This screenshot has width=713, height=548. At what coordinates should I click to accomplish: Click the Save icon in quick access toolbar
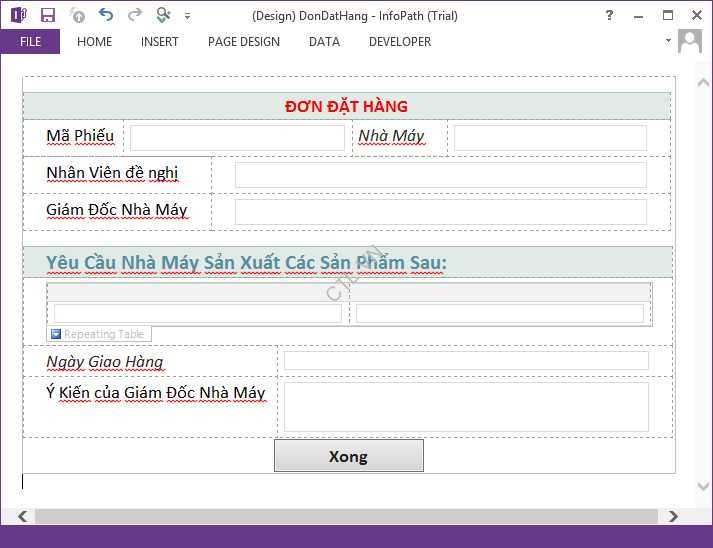click(x=47, y=15)
